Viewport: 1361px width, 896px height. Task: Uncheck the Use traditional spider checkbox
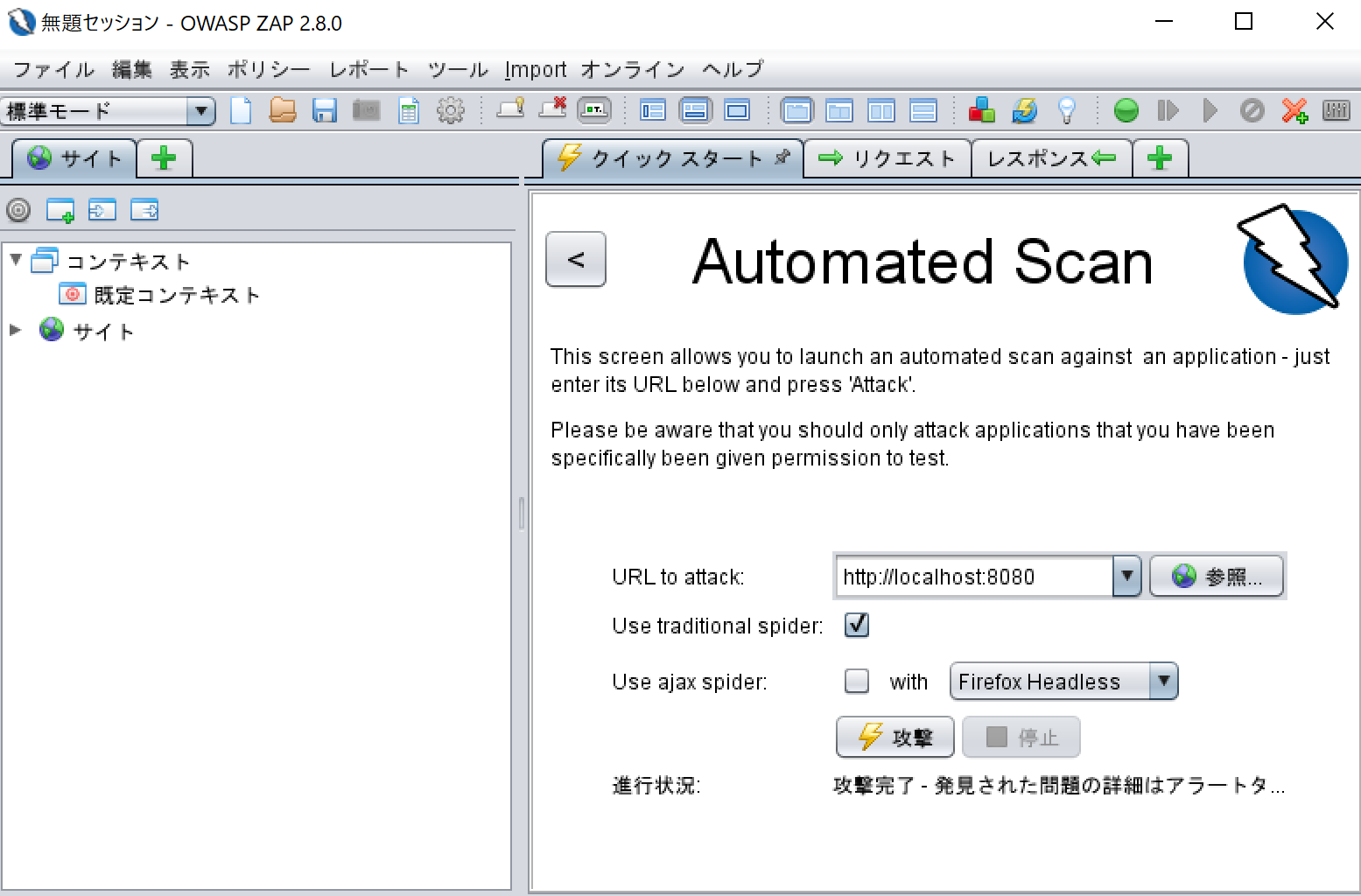pyautogui.click(x=856, y=625)
